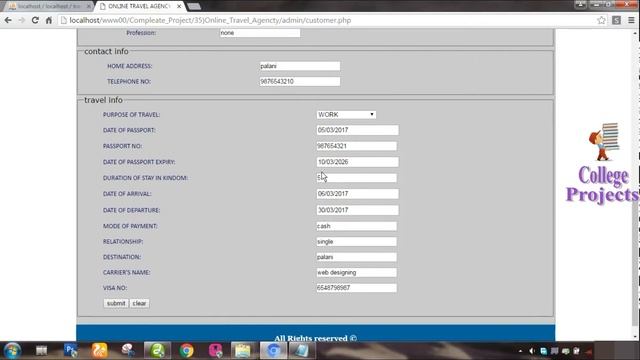Clear the customer form
The height and width of the screenshot is (360, 640).
click(139, 303)
